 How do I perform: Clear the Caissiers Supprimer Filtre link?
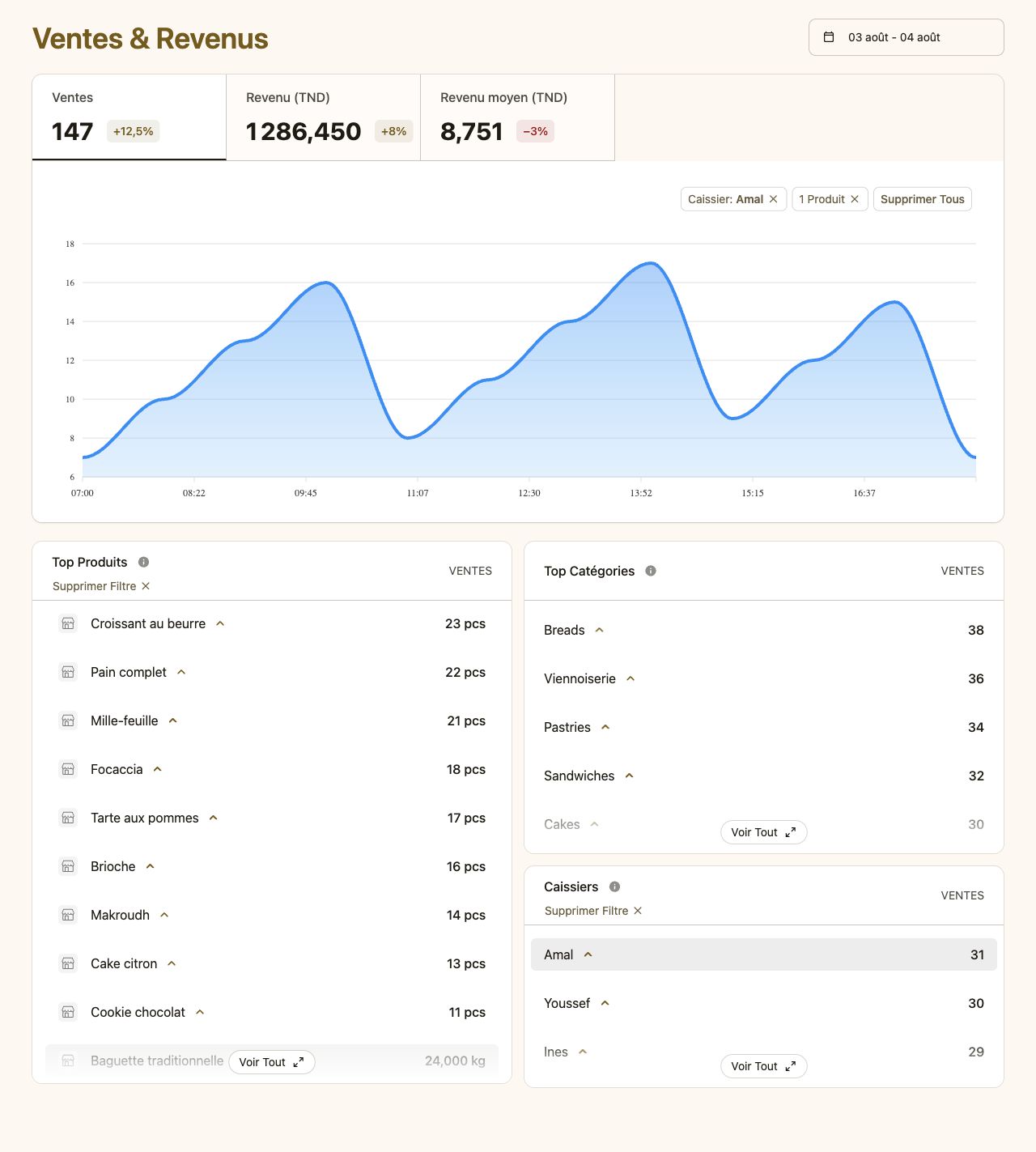tap(593, 911)
